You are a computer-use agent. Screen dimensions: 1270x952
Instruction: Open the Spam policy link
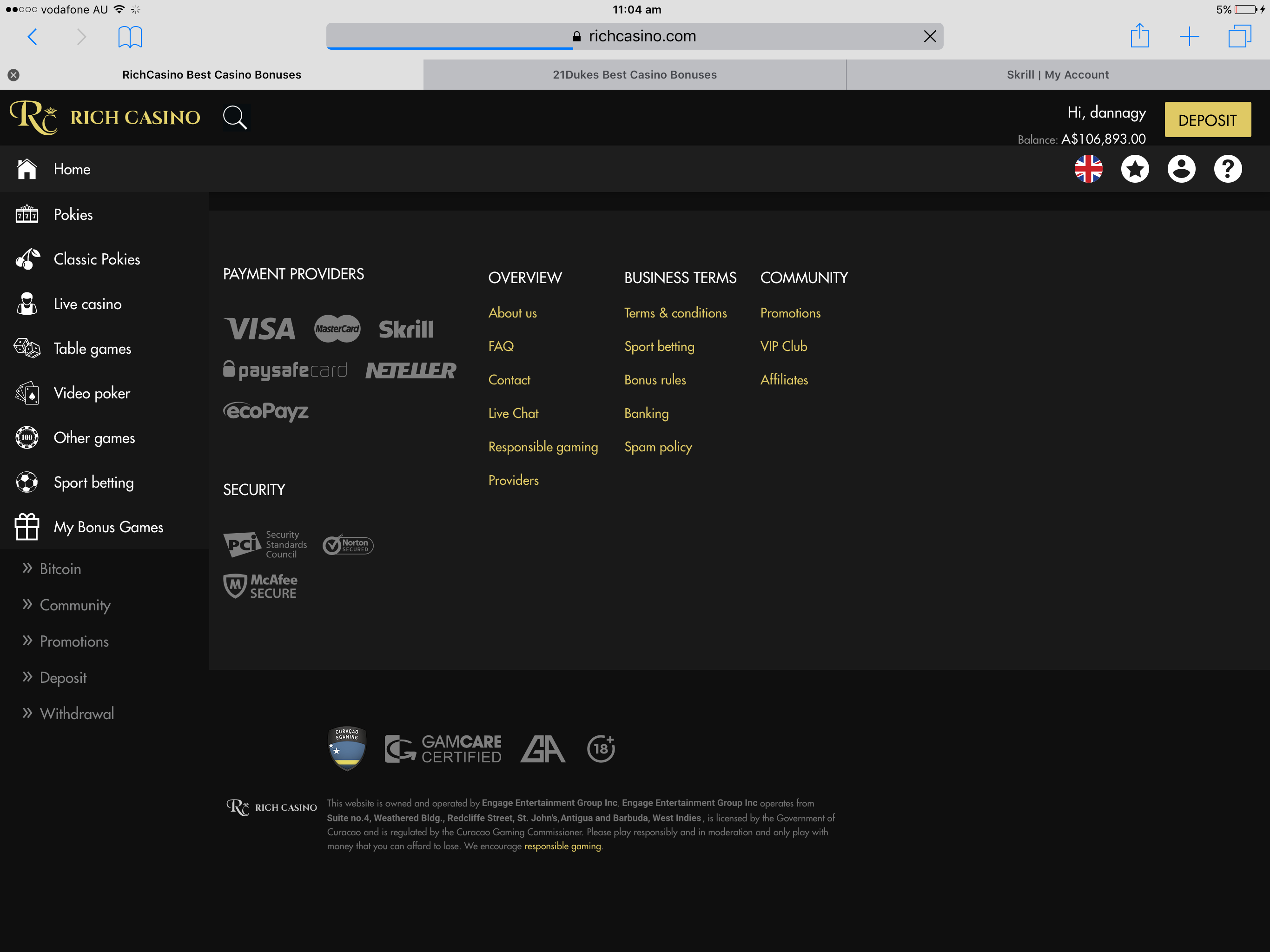pyautogui.click(x=657, y=447)
